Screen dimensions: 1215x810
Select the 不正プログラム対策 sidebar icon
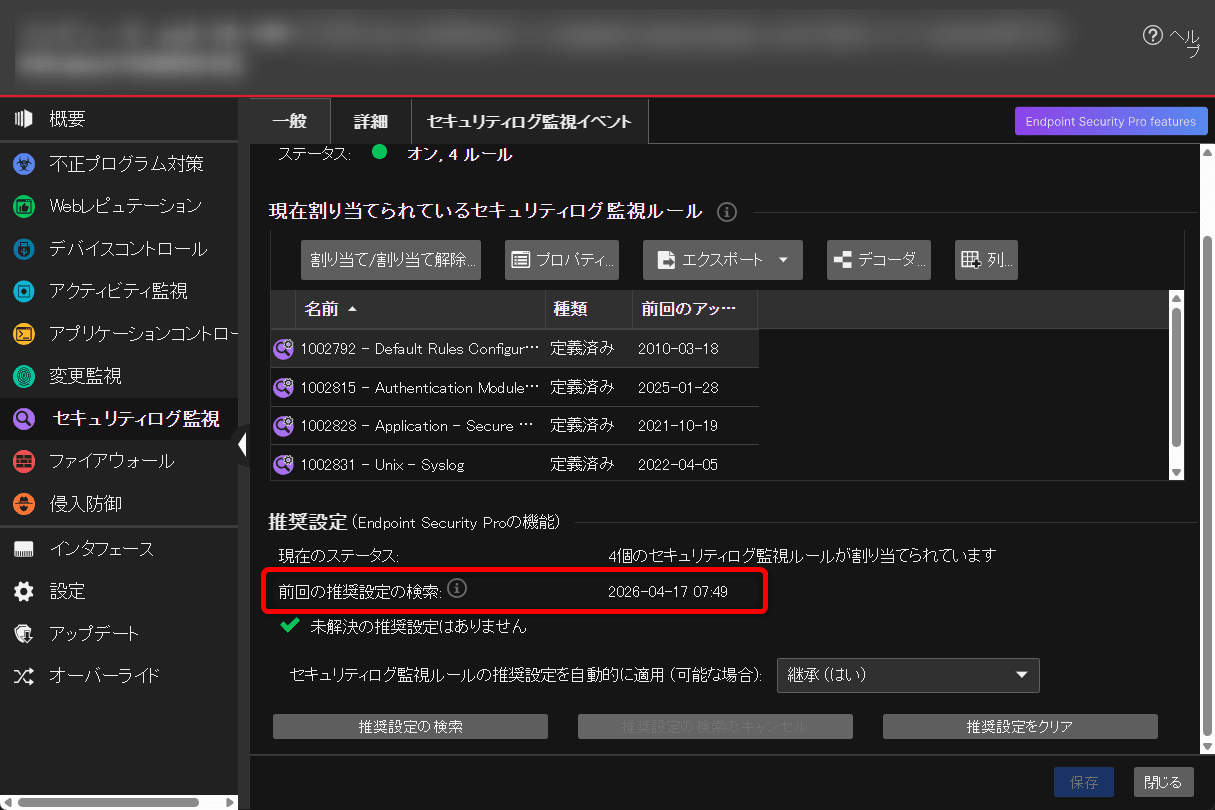point(22,162)
